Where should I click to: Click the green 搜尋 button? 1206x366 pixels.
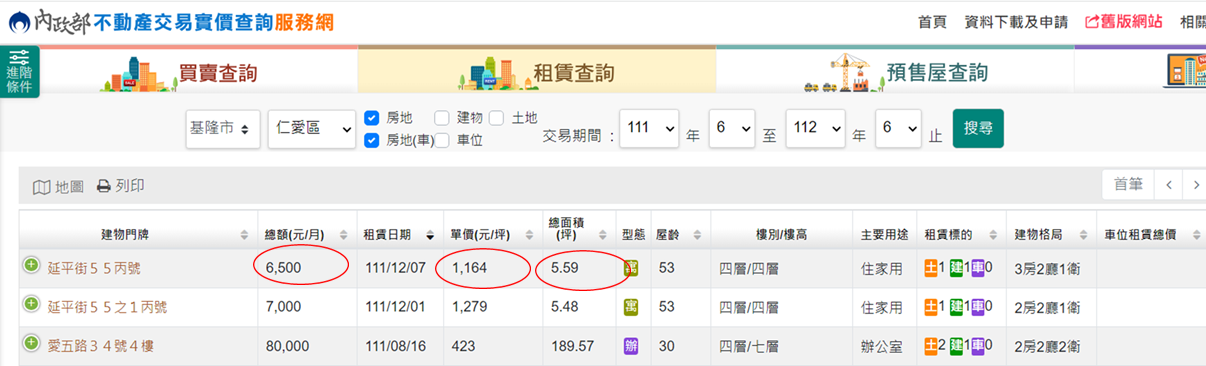tap(978, 128)
